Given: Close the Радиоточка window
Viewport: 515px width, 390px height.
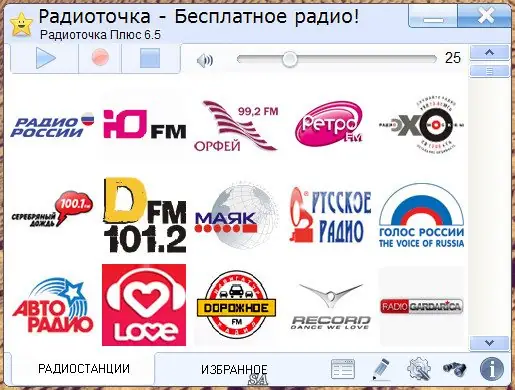Looking at the screenshot, I should coord(485,16).
